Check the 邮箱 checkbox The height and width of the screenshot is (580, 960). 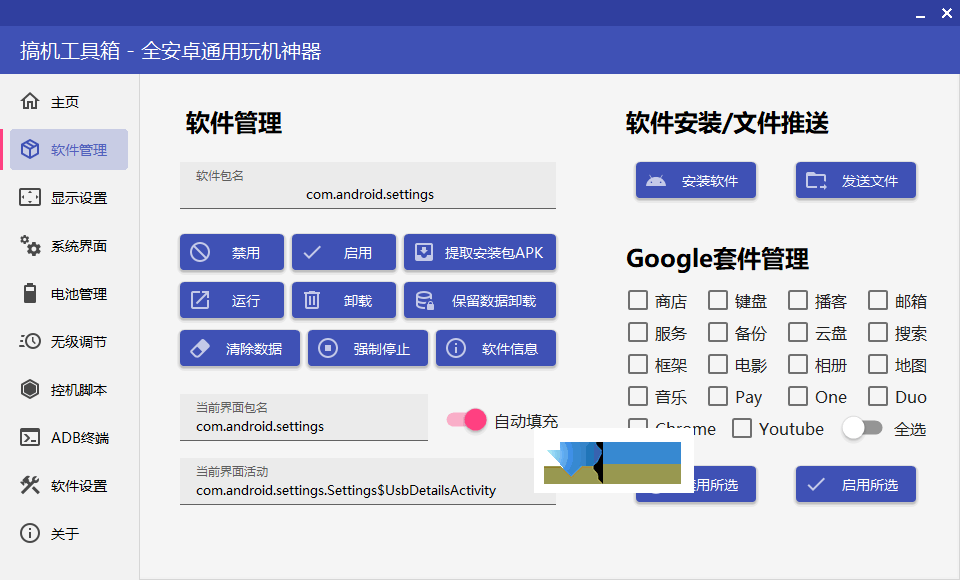point(878,300)
